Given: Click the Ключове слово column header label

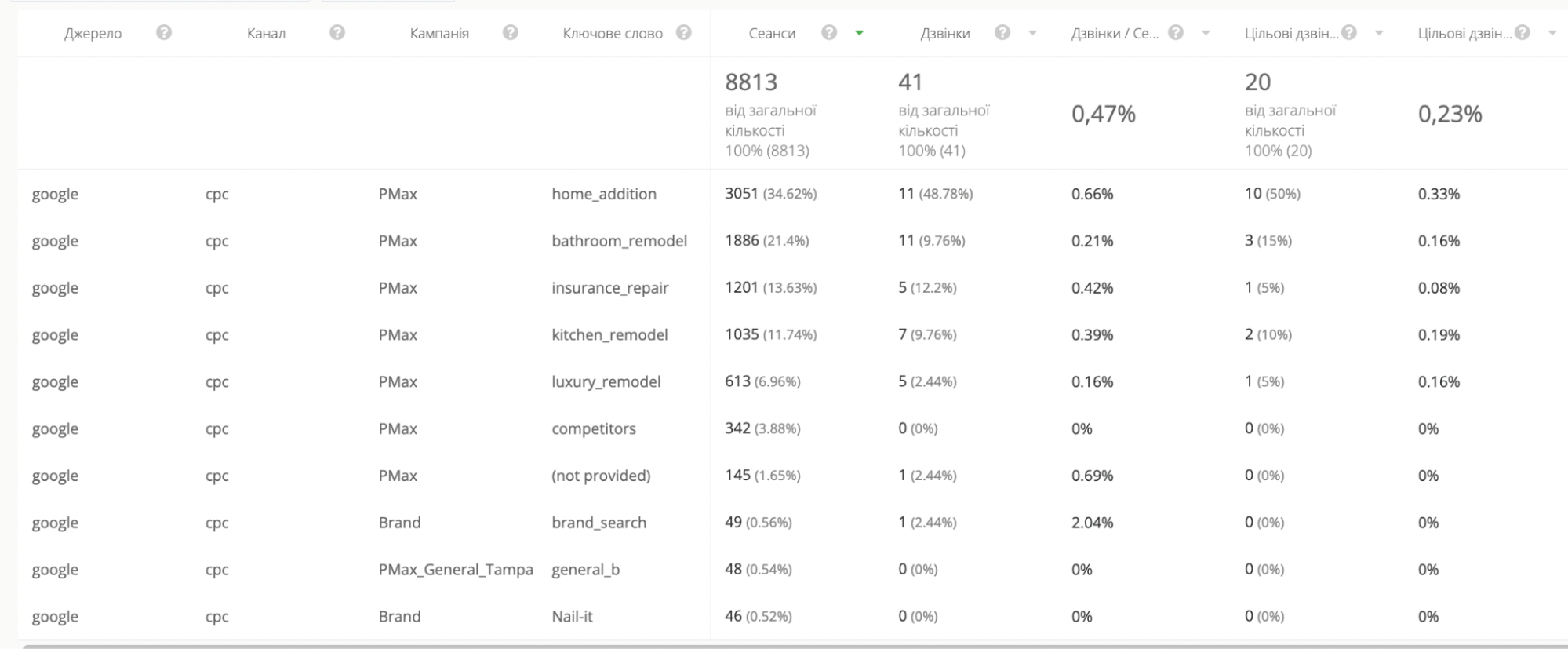Looking at the screenshot, I should pyautogui.click(x=613, y=34).
